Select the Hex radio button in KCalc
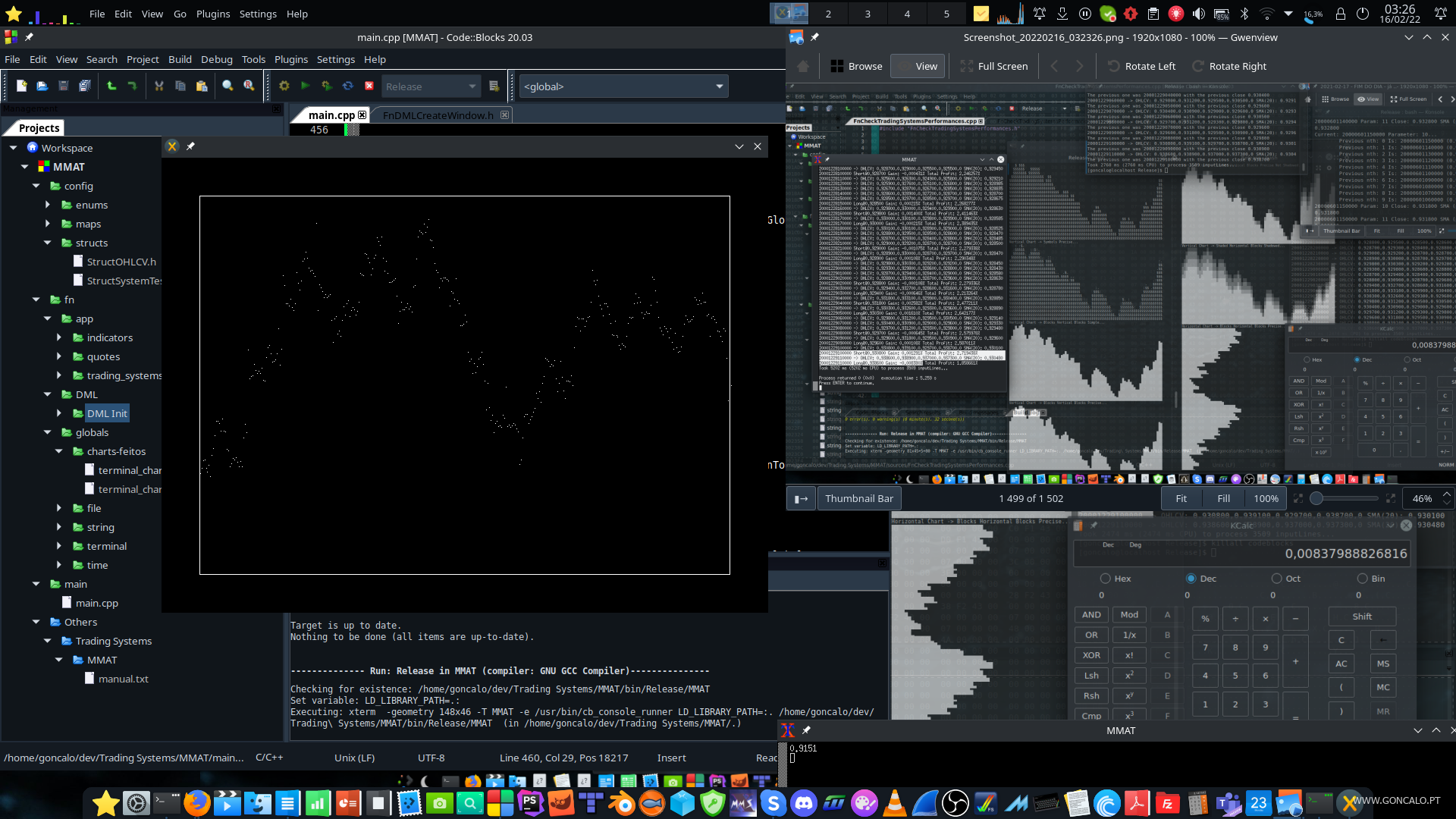The height and width of the screenshot is (819, 1456). click(1105, 579)
